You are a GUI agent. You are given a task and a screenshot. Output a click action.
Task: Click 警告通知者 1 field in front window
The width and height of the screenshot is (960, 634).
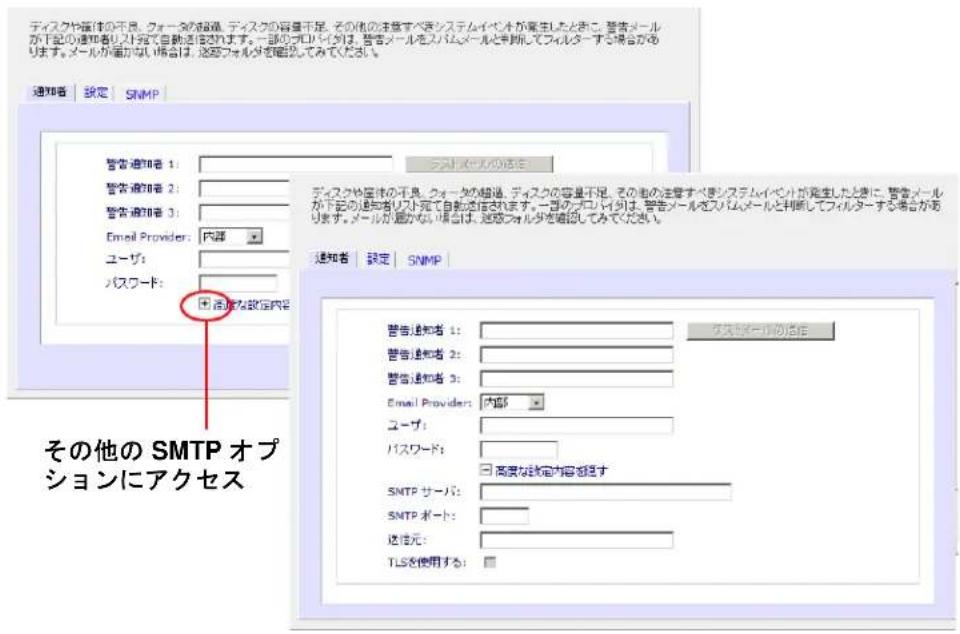577,330
